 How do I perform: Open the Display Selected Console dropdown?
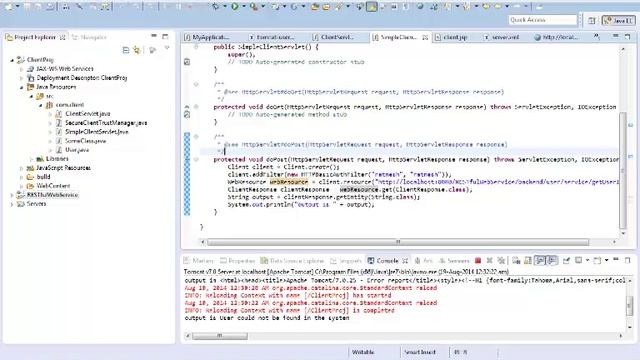(x=587, y=260)
